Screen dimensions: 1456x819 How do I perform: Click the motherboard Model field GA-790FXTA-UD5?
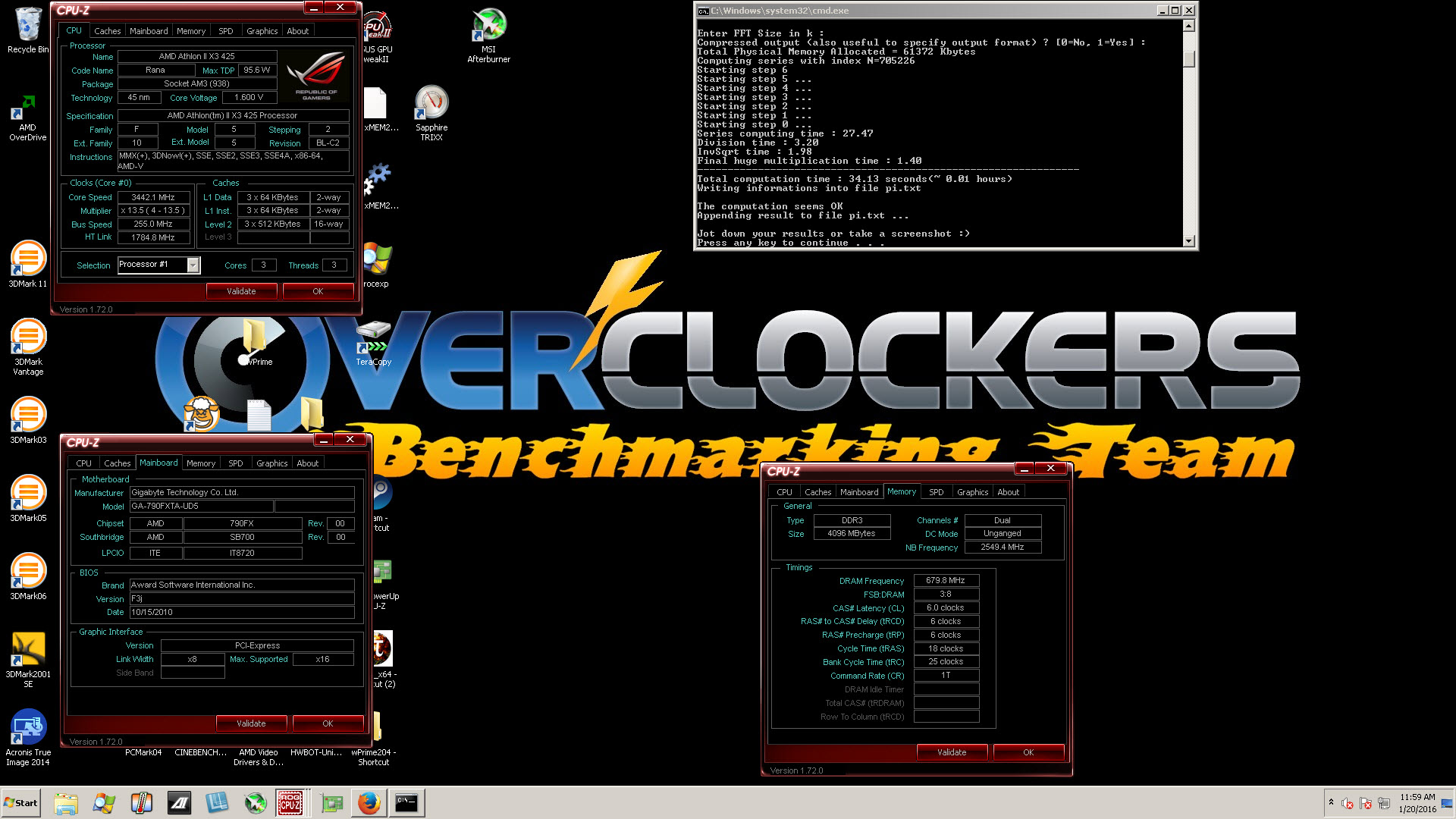(200, 507)
